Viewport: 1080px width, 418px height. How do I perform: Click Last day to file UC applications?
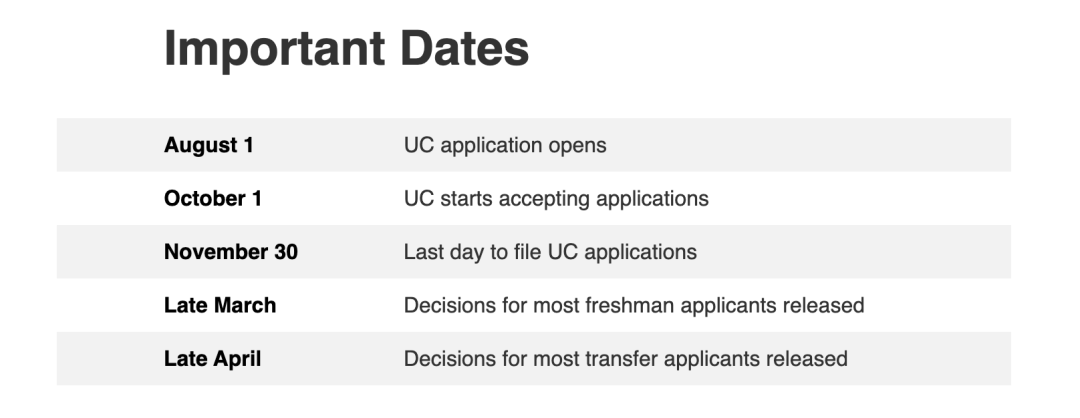pos(550,252)
